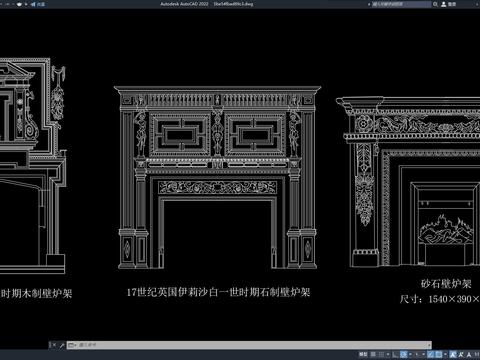
Task: Click the search field in the title bar
Action: [x=401, y=4]
